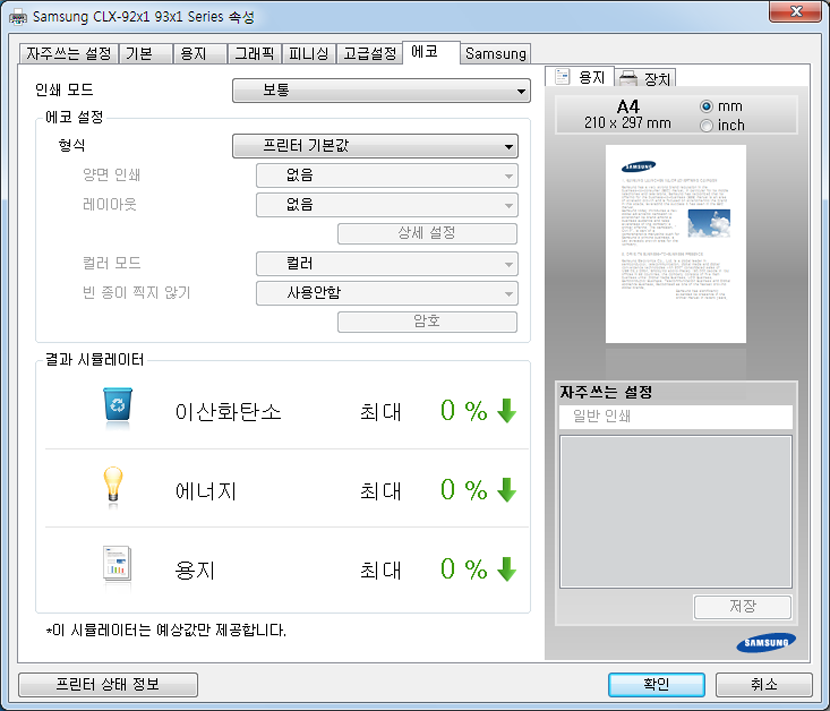Show the 장치 preview tab on right panel
This screenshot has height=711, width=830.
click(645, 78)
